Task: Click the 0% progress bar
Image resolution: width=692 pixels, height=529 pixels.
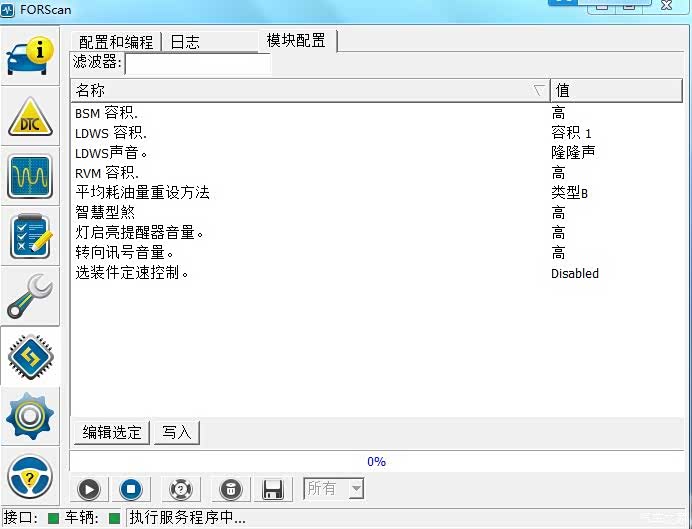Action: pyautogui.click(x=377, y=461)
